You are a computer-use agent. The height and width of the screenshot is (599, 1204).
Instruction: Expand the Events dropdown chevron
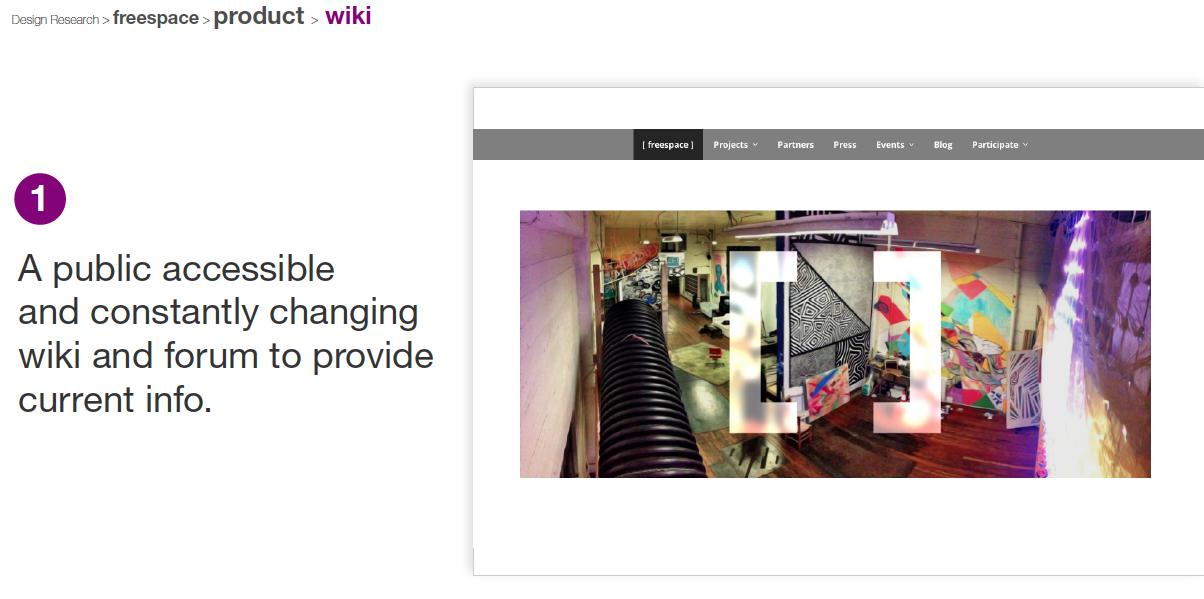click(x=911, y=145)
